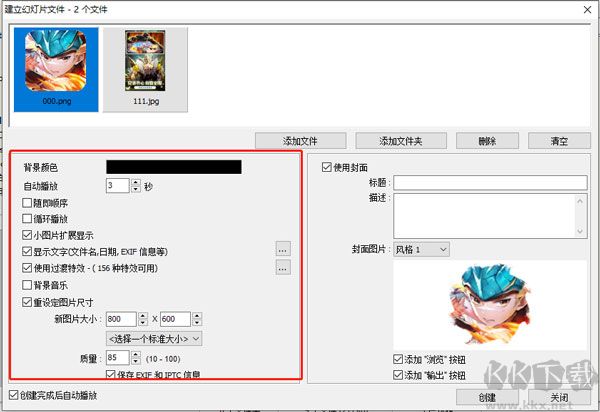Image resolution: width=600 pixels, height=412 pixels.
Task: Select the 000.png thumbnail
Action: click(x=56, y=69)
